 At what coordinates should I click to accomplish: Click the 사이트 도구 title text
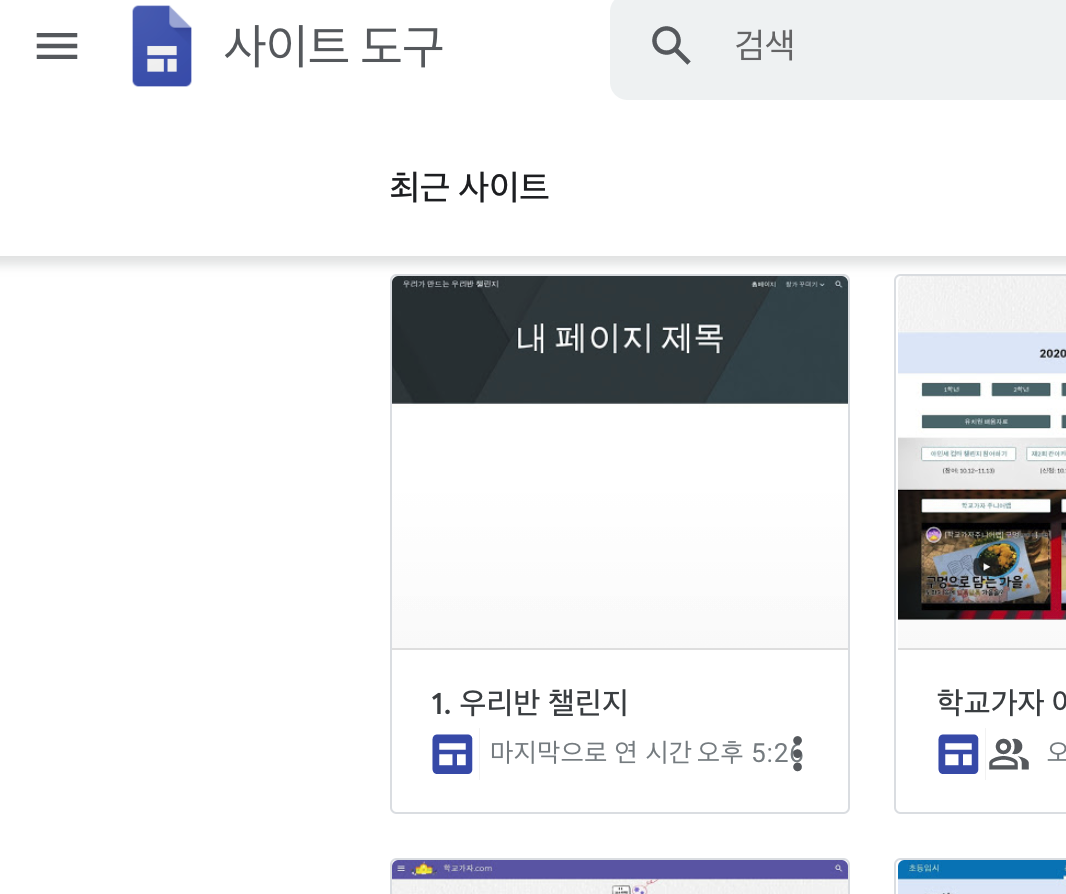click(x=334, y=46)
